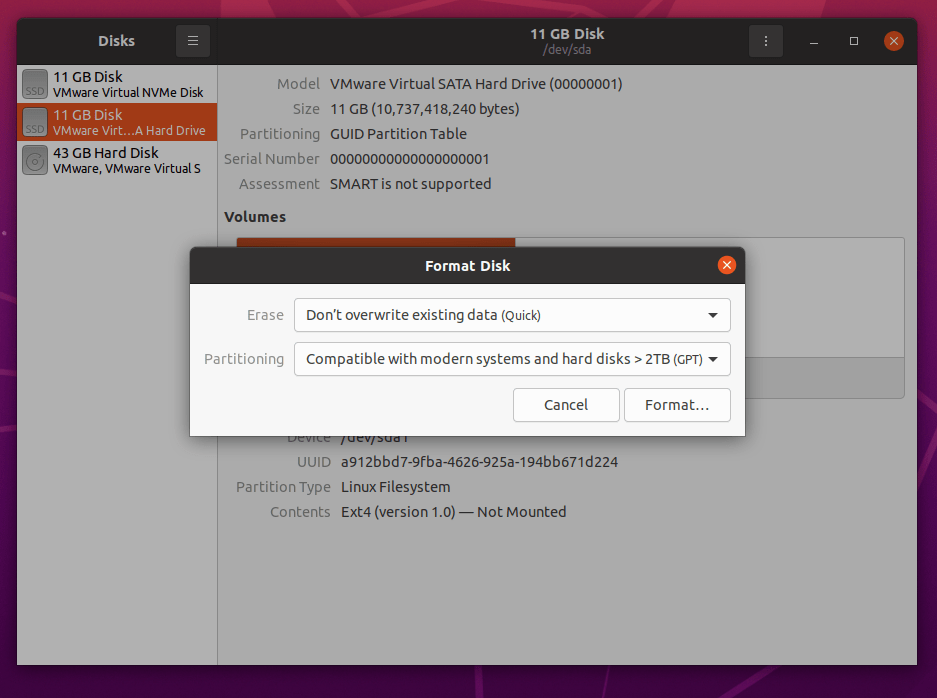Open the three-dot drive options menu
Image resolution: width=937 pixels, height=698 pixels.
[x=765, y=41]
